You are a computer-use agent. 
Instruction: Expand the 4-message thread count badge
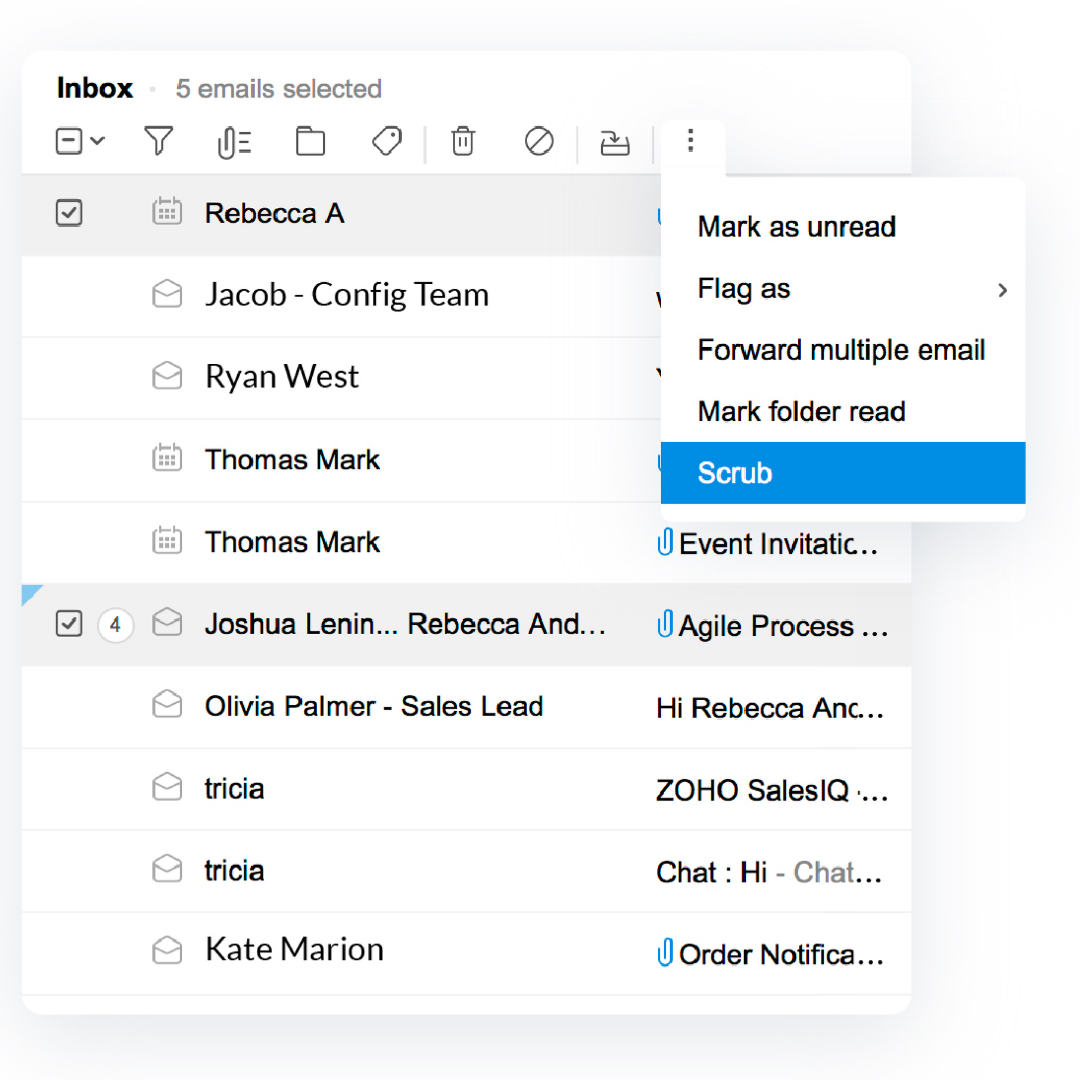[x=115, y=625]
